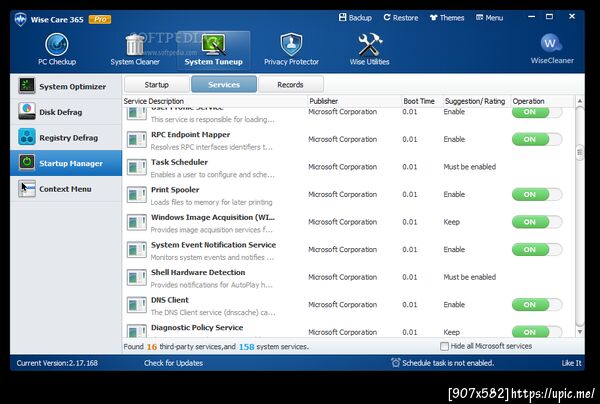Open the WiseCleaner account icon
The width and height of the screenshot is (600, 404).
[x=551, y=44]
